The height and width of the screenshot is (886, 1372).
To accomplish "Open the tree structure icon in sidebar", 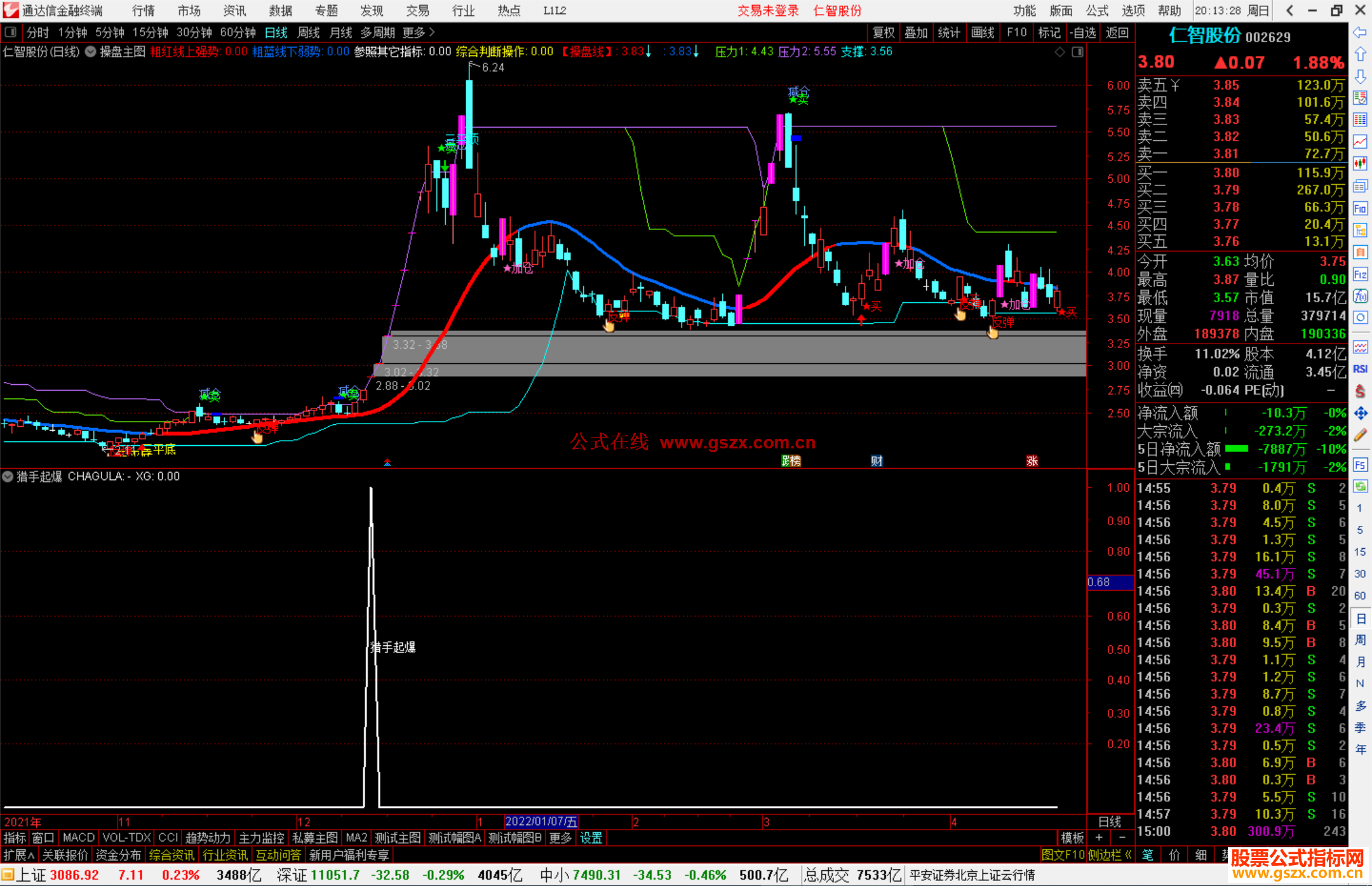I will 1360,230.
